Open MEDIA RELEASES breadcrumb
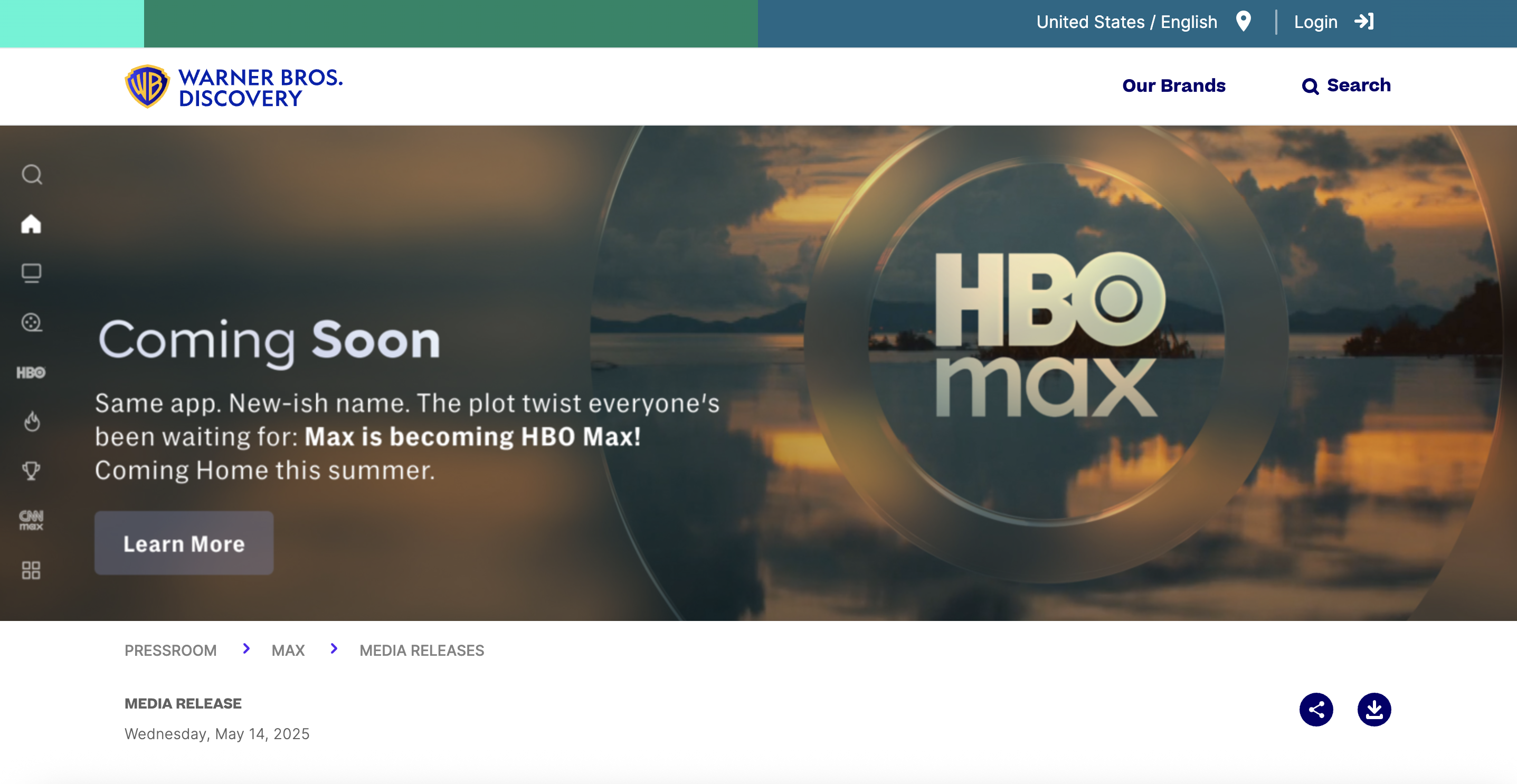The width and height of the screenshot is (1517, 784). point(422,651)
